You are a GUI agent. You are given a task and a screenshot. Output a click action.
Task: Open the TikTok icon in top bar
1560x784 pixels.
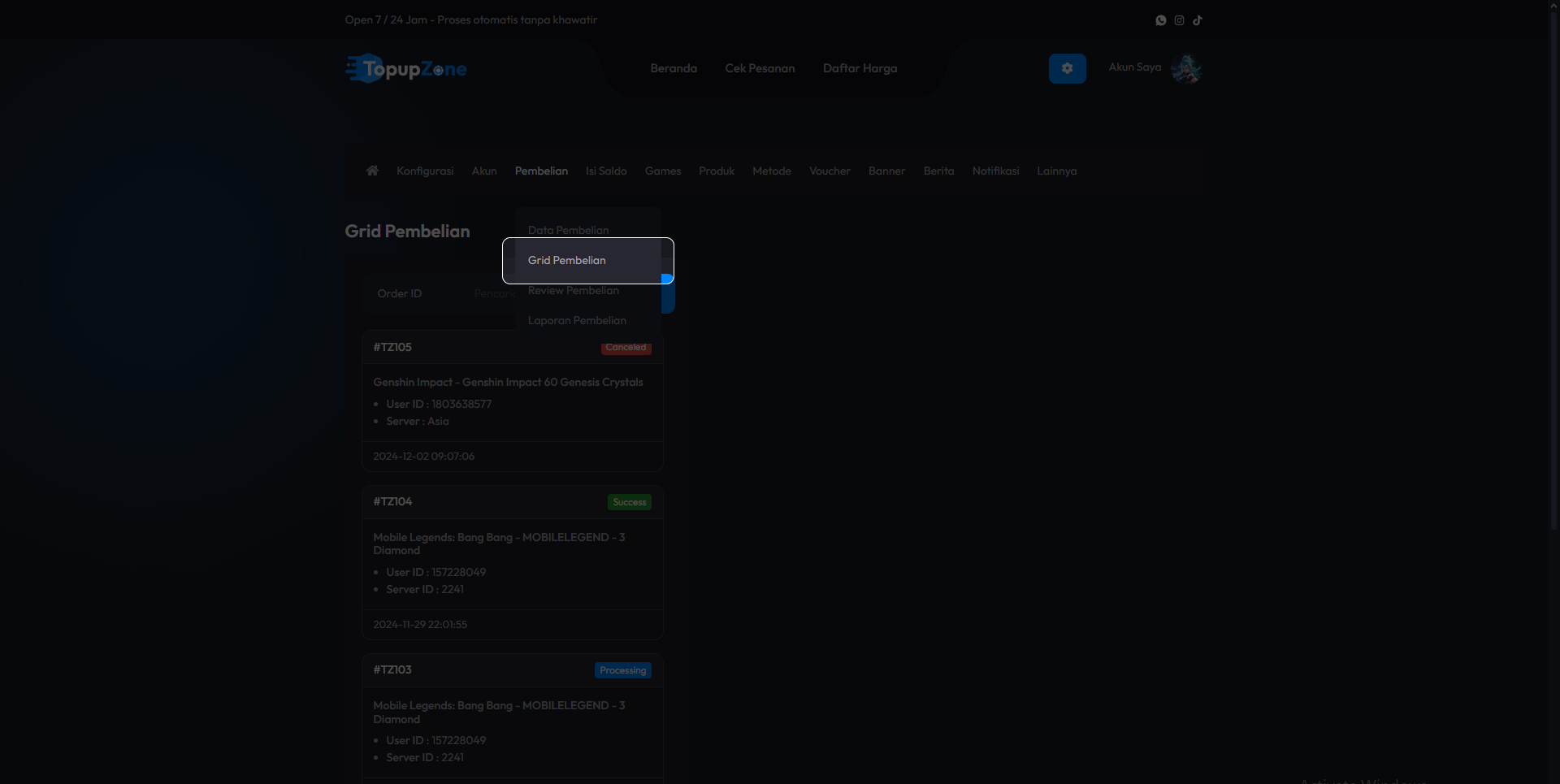[x=1198, y=20]
